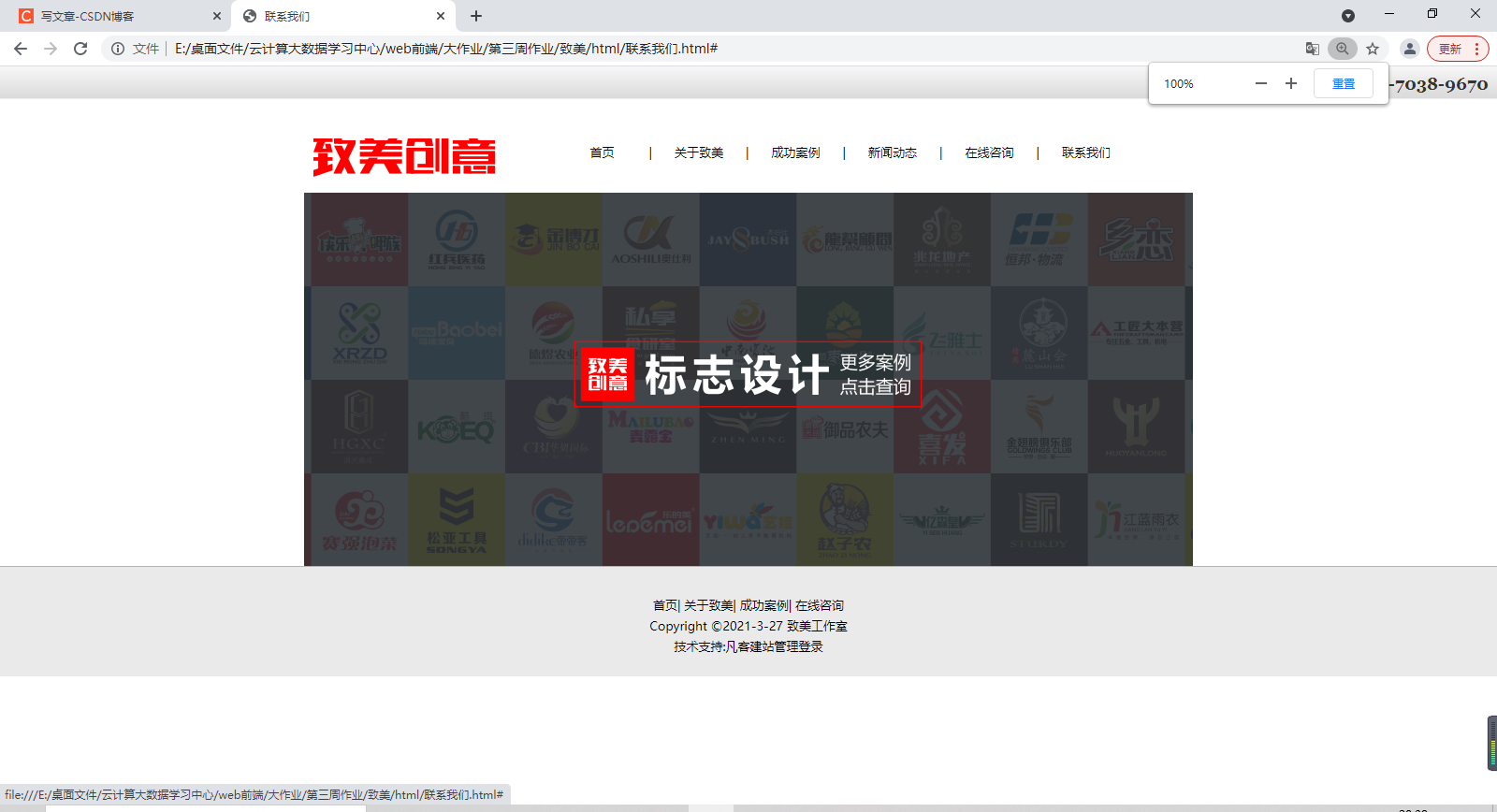Viewport: 1497px width, 812px height.
Task: Decrease zoom with the minus button
Action: (1261, 83)
